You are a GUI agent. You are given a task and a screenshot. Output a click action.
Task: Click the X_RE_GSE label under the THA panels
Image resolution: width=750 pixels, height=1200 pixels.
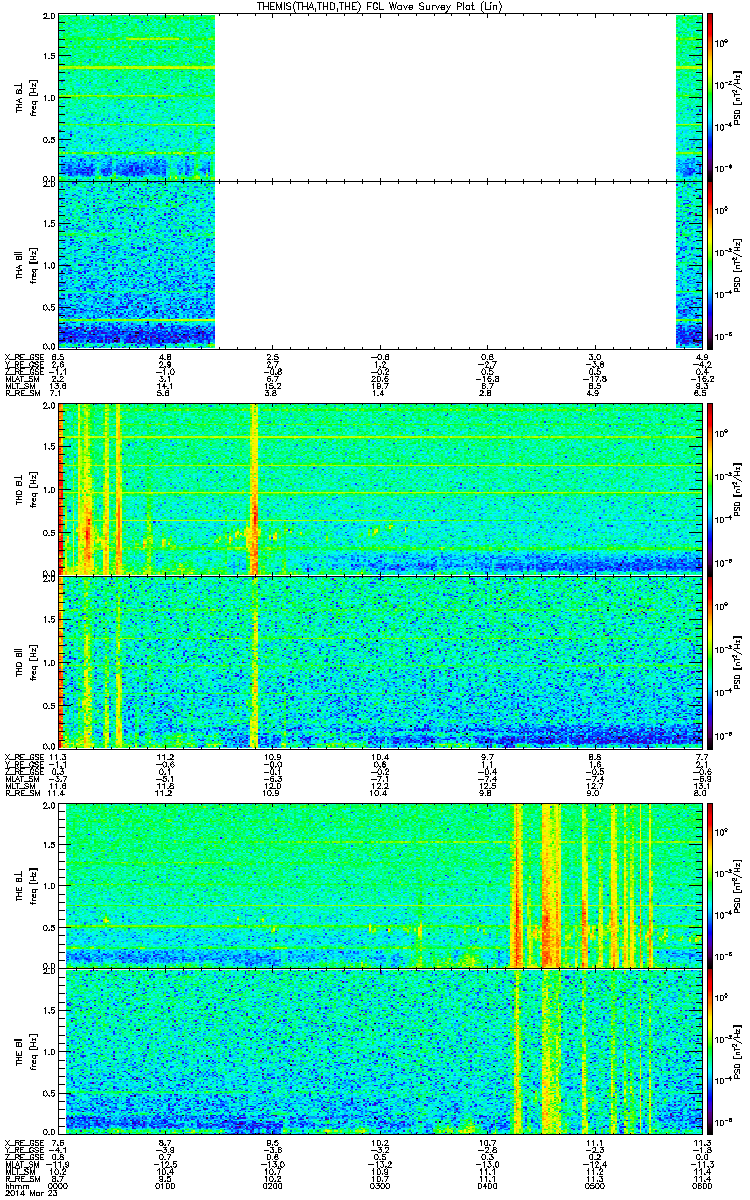pos(22,356)
